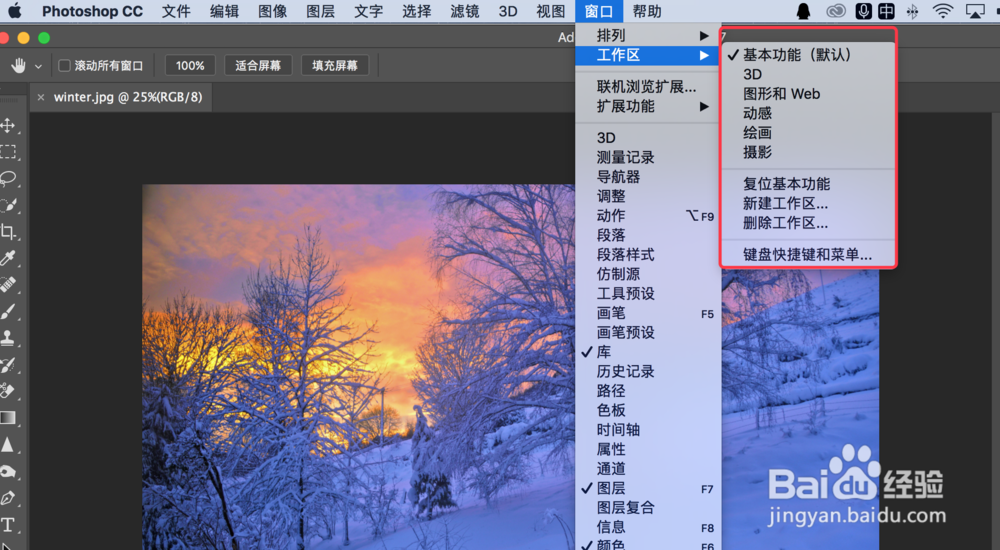The width and height of the screenshot is (1000, 550).
Task: Select the Gradient tool
Action: (x=8, y=418)
